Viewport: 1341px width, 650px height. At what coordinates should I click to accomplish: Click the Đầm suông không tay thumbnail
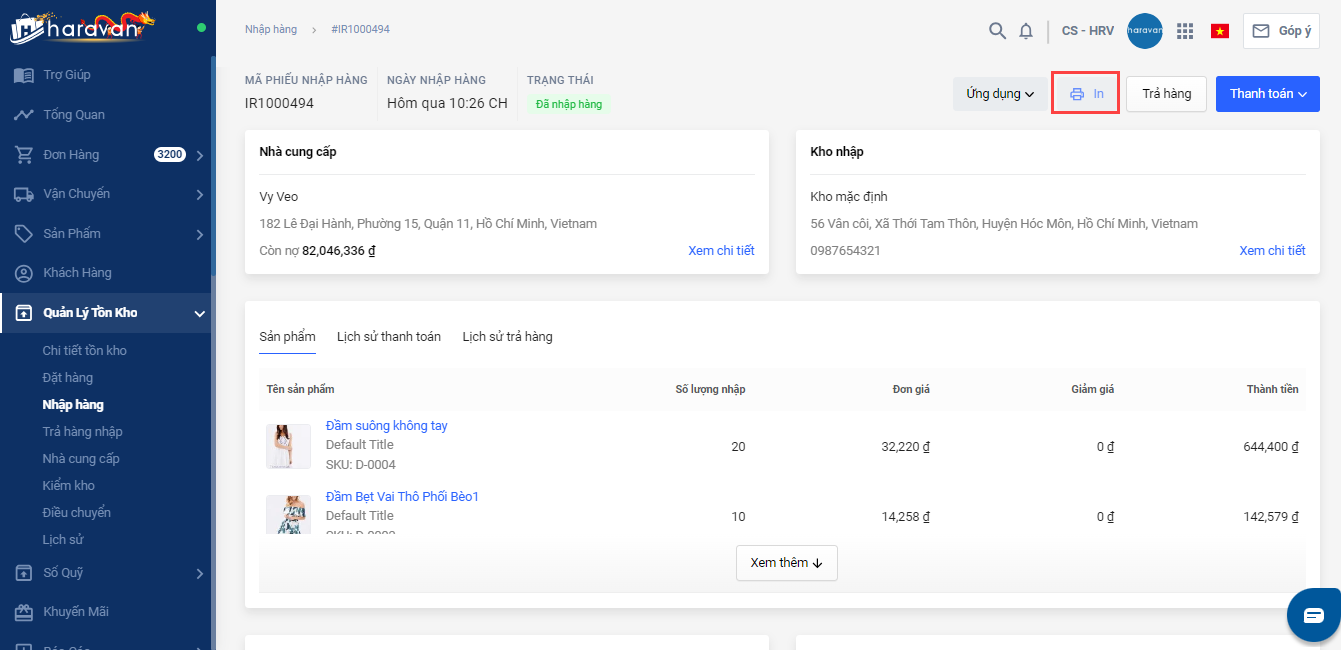[x=288, y=446]
